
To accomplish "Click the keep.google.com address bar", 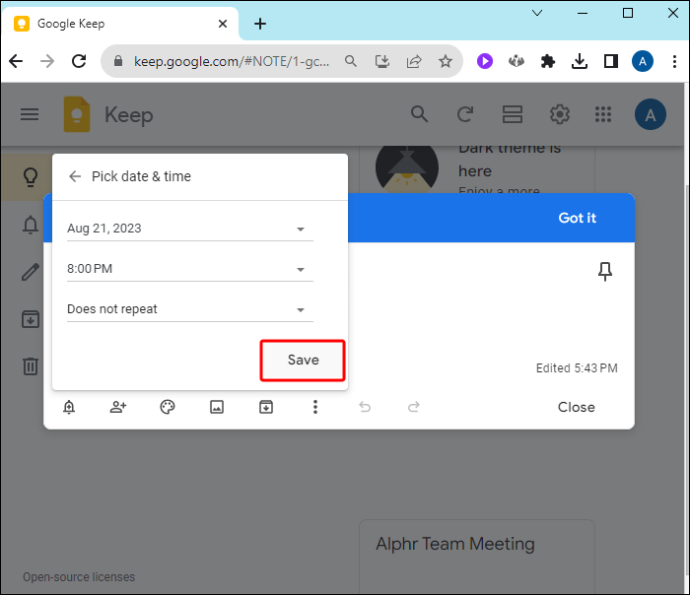I will (x=231, y=61).
